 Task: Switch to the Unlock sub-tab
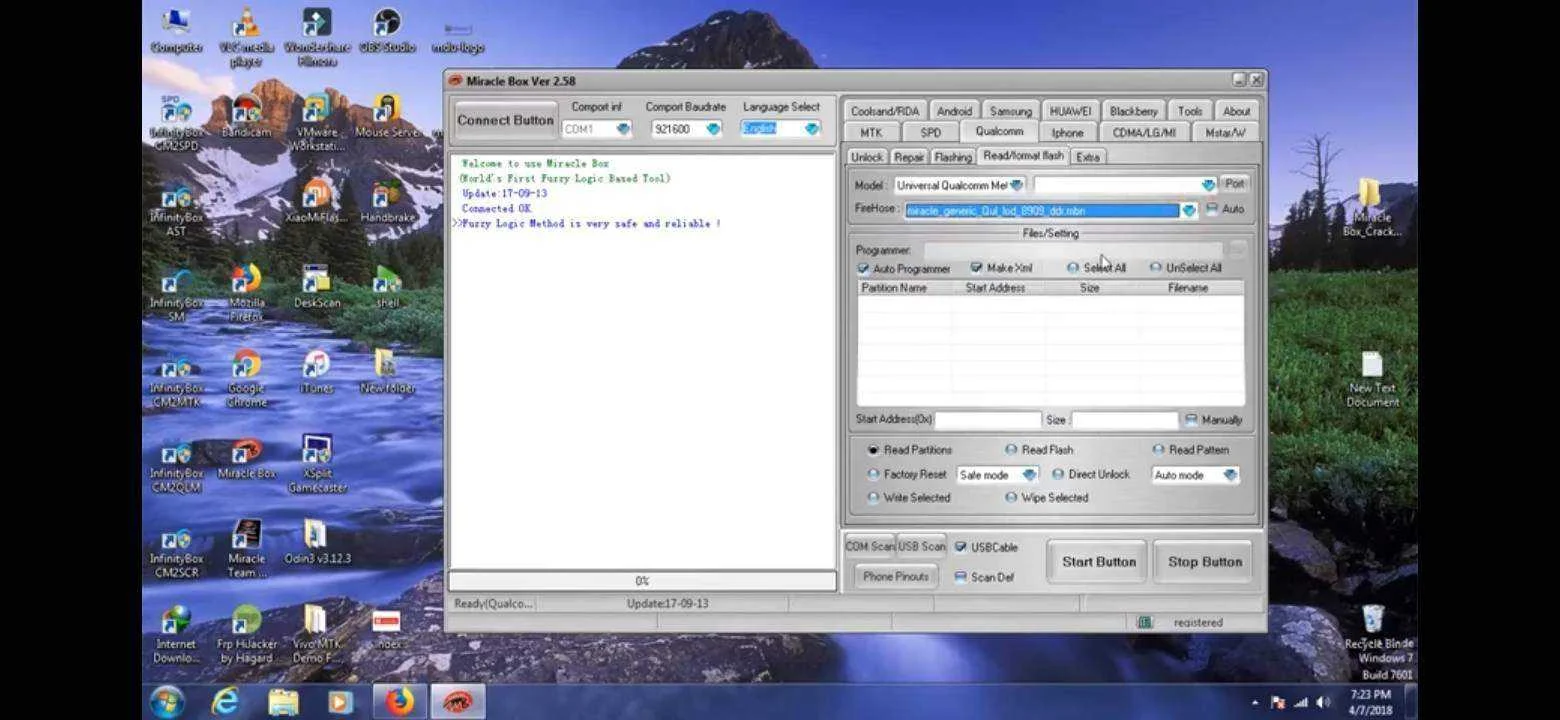[866, 157]
